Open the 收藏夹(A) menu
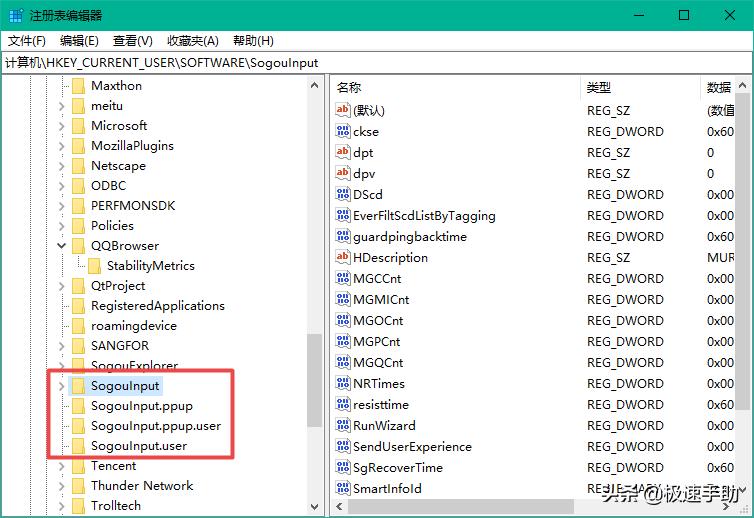This screenshot has height=518, width=754. point(193,41)
